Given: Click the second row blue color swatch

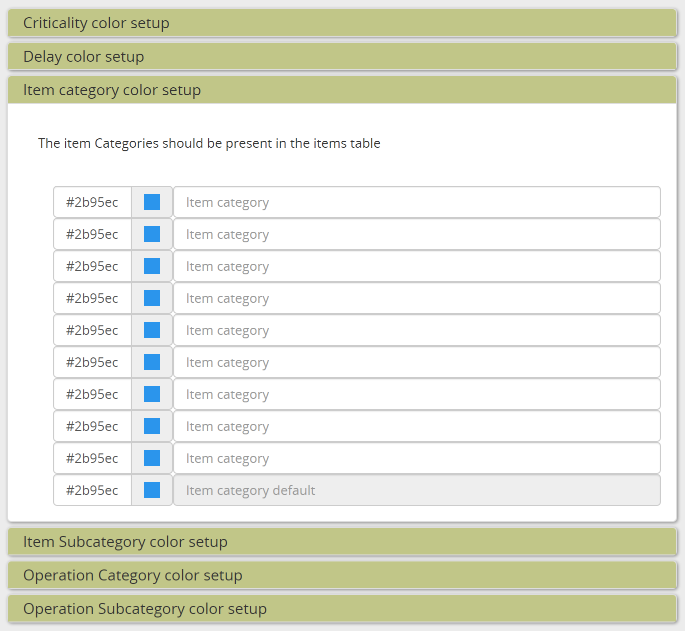Looking at the screenshot, I should pos(152,234).
